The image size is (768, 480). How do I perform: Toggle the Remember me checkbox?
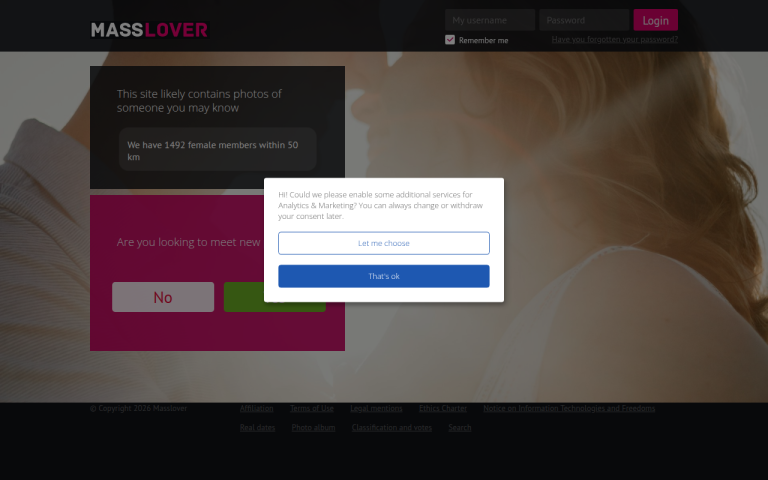pyautogui.click(x=450, y=40)
